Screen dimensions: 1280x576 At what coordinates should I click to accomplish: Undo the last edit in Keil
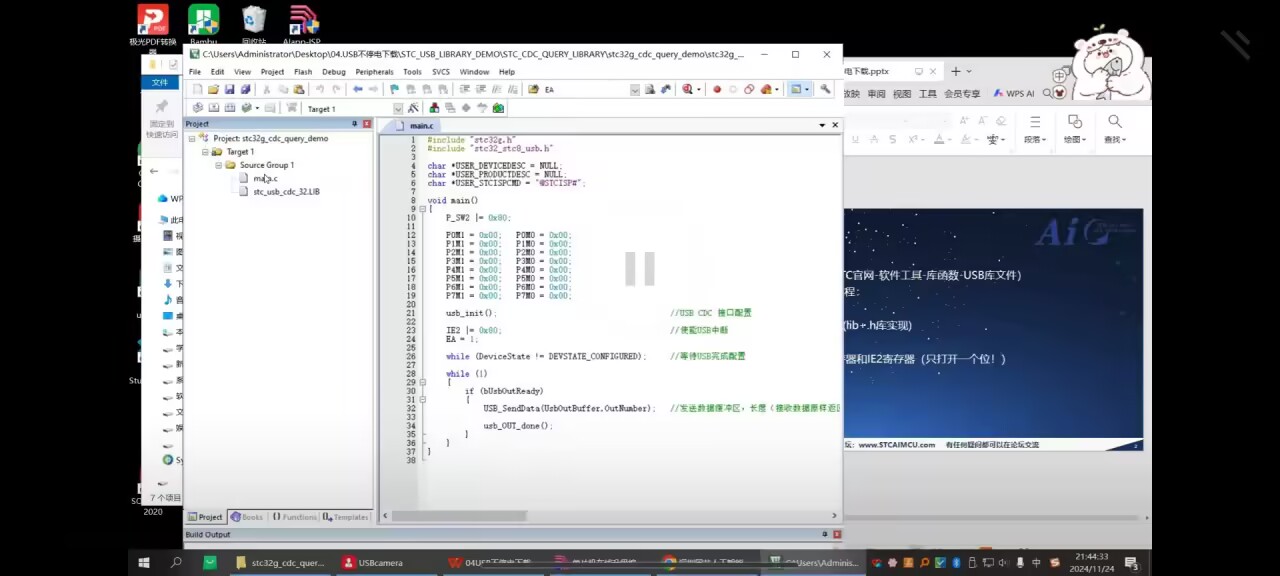[320, 89]
